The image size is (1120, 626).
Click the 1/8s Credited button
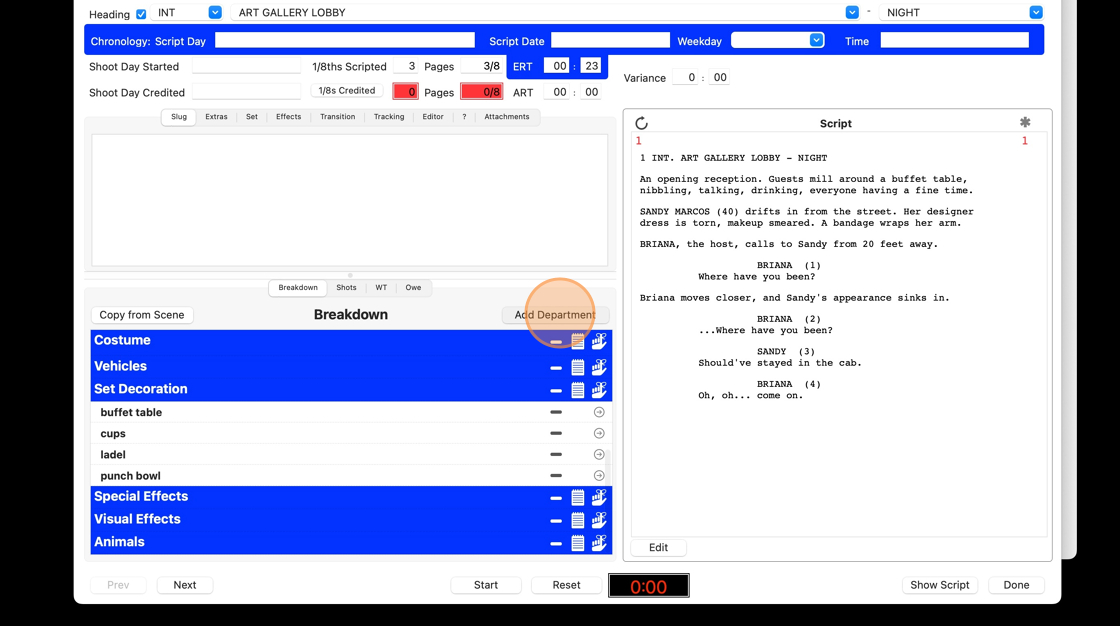(x=346, y=91)
